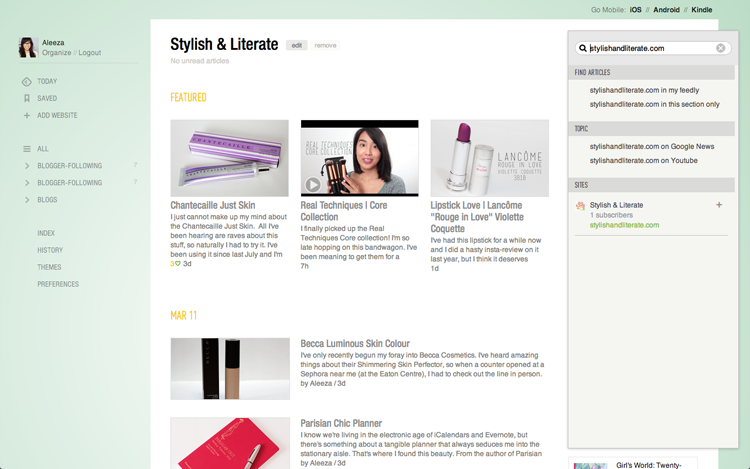The image size is (750, 469).
Task: Click the green stylishandliterate.com site link
Action: click(624, 225)
